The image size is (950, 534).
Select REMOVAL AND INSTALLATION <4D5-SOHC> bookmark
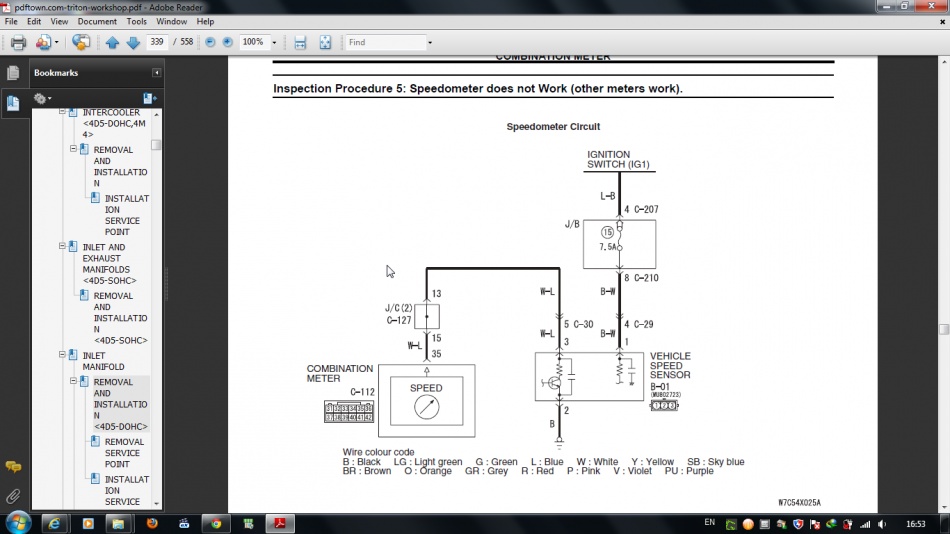coord(120,318)
